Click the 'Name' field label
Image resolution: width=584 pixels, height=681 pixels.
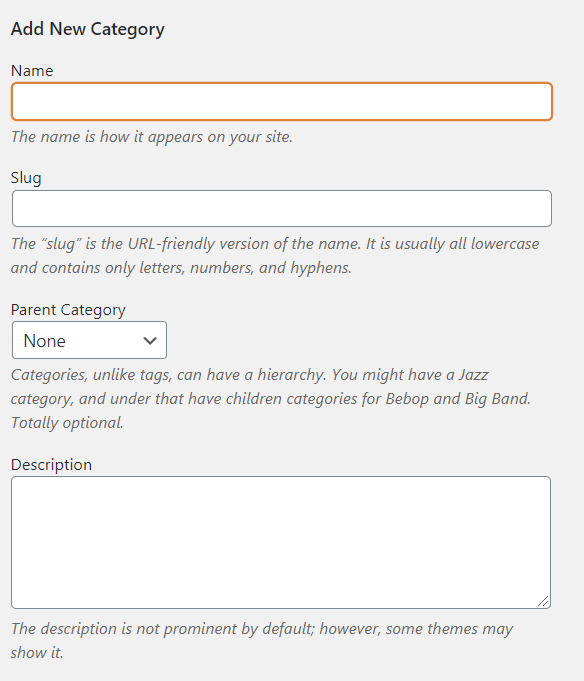(32, 71)
